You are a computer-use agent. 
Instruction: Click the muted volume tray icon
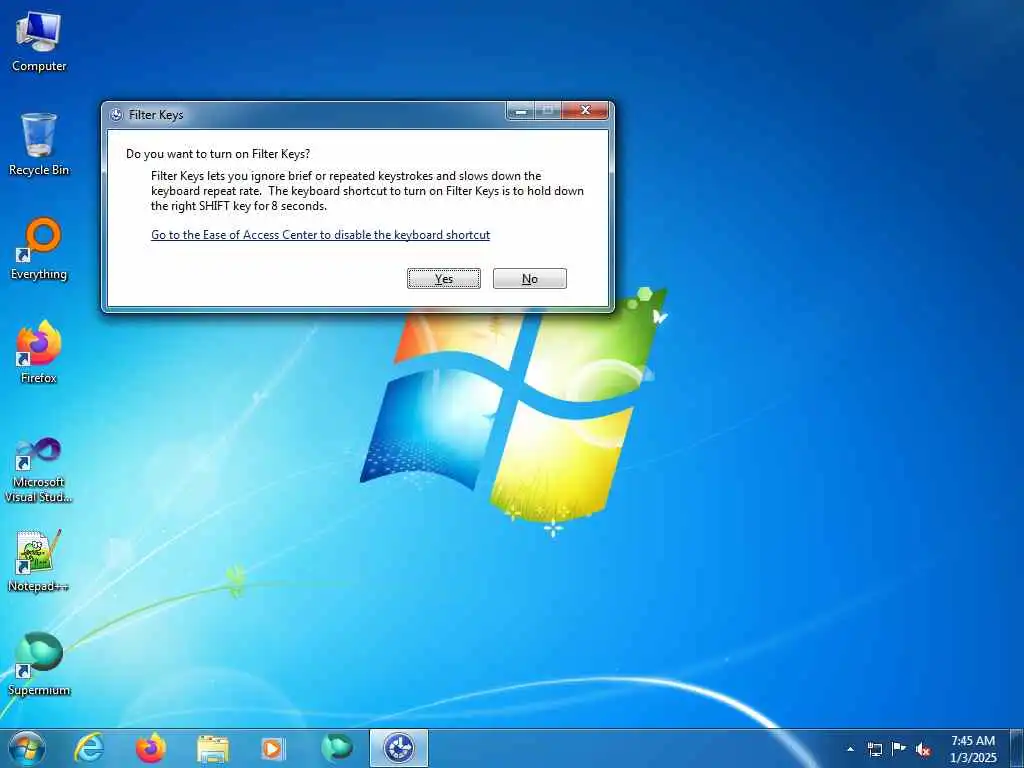pyautogui.click(x=923, y=749)
